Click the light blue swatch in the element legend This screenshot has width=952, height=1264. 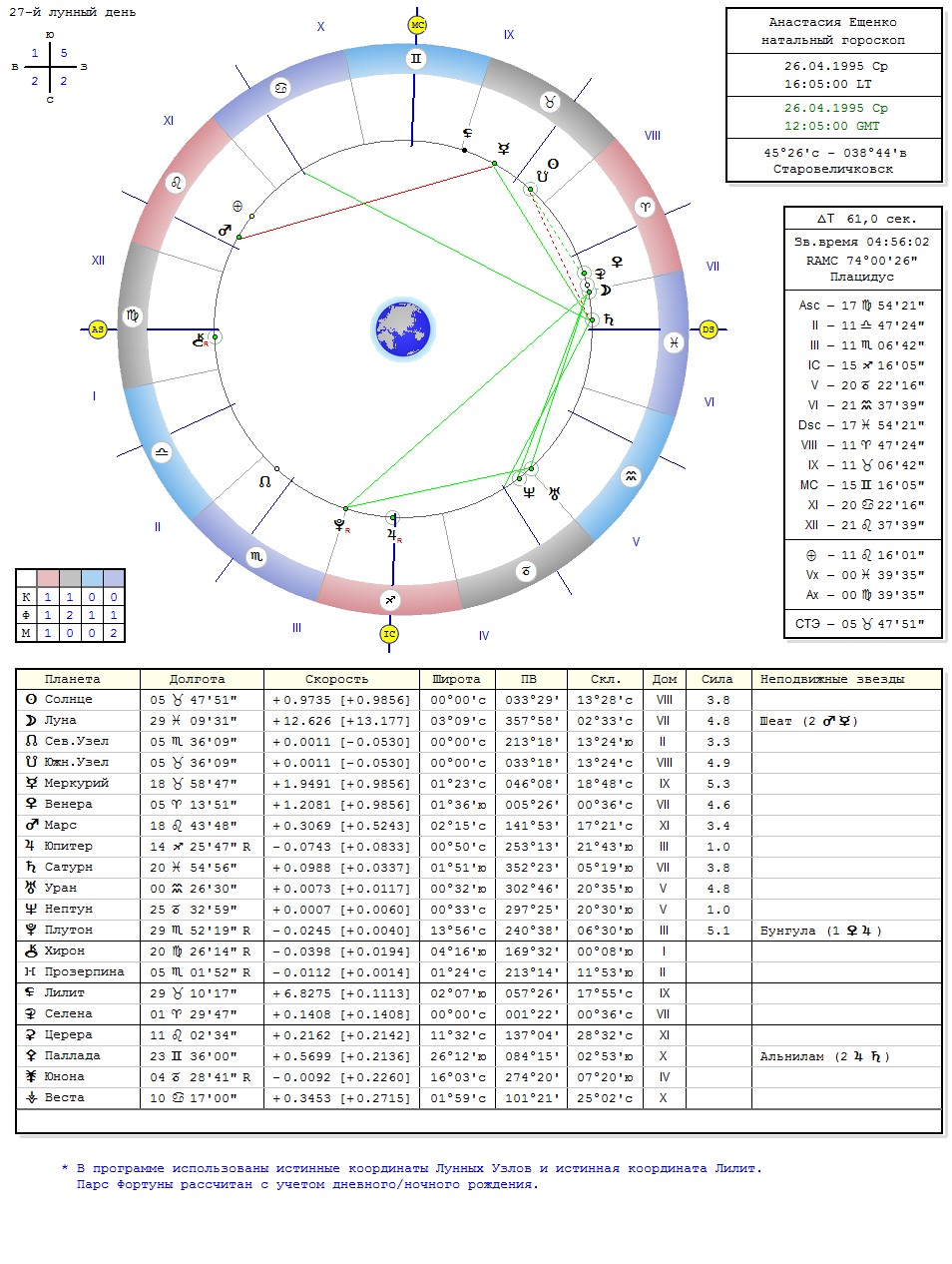point(92,579)
